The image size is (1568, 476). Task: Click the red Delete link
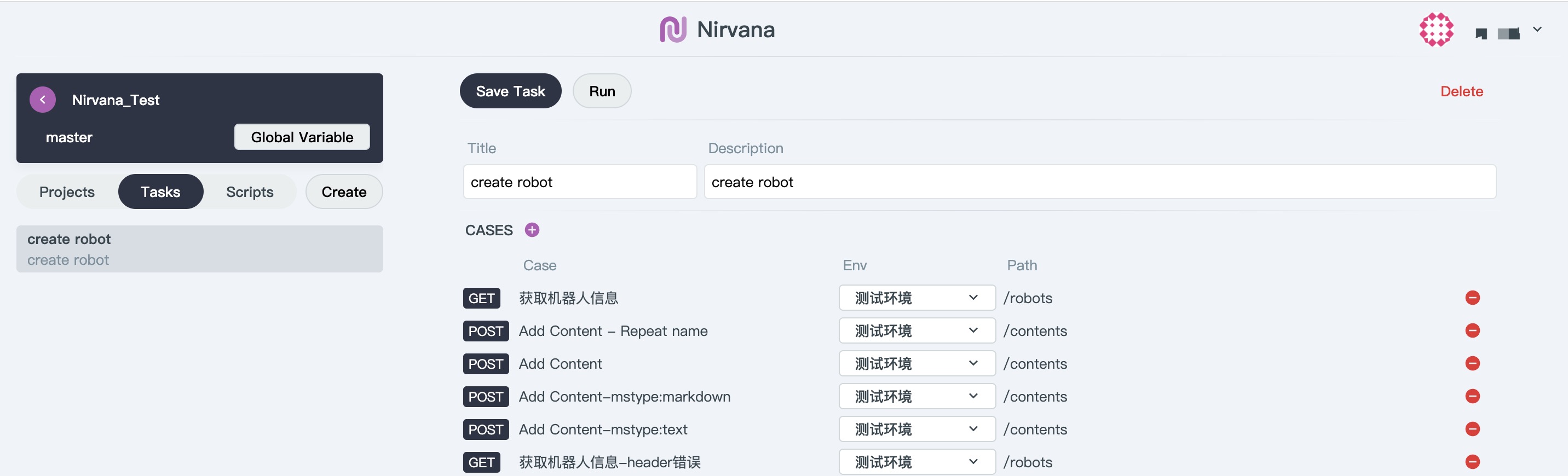1461,91
